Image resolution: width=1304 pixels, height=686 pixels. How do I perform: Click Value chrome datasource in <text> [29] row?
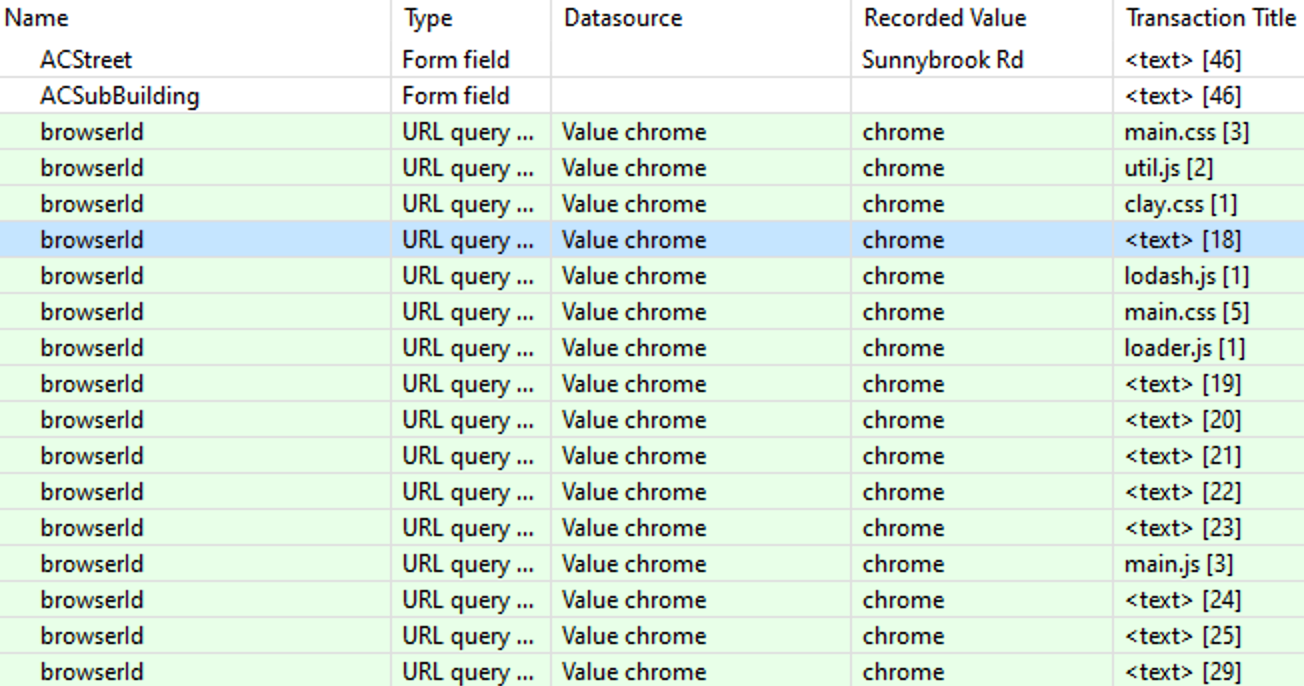(634, 672)
